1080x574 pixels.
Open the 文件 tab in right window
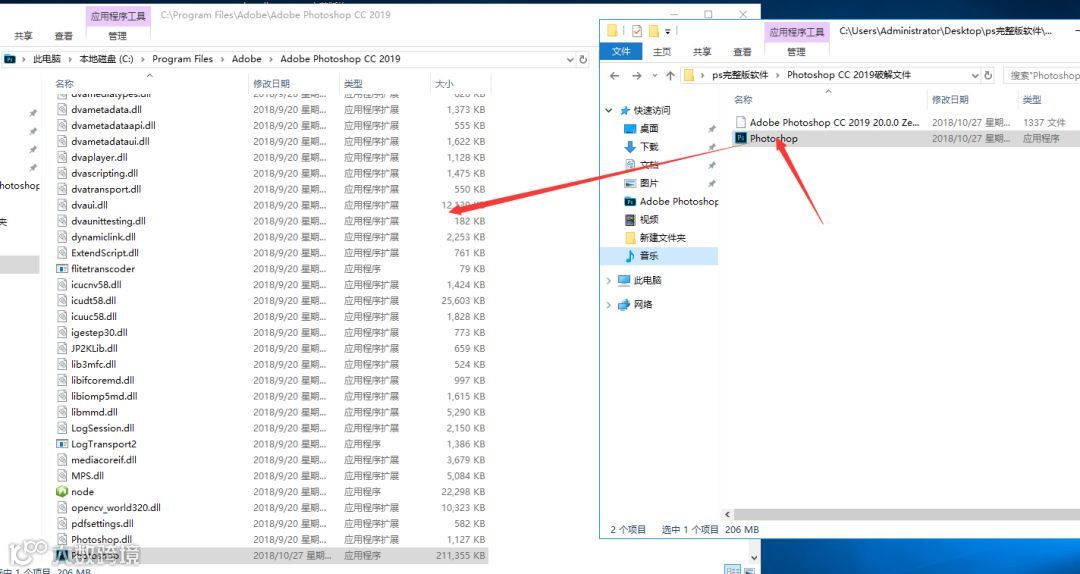click(x=621, y=52)
